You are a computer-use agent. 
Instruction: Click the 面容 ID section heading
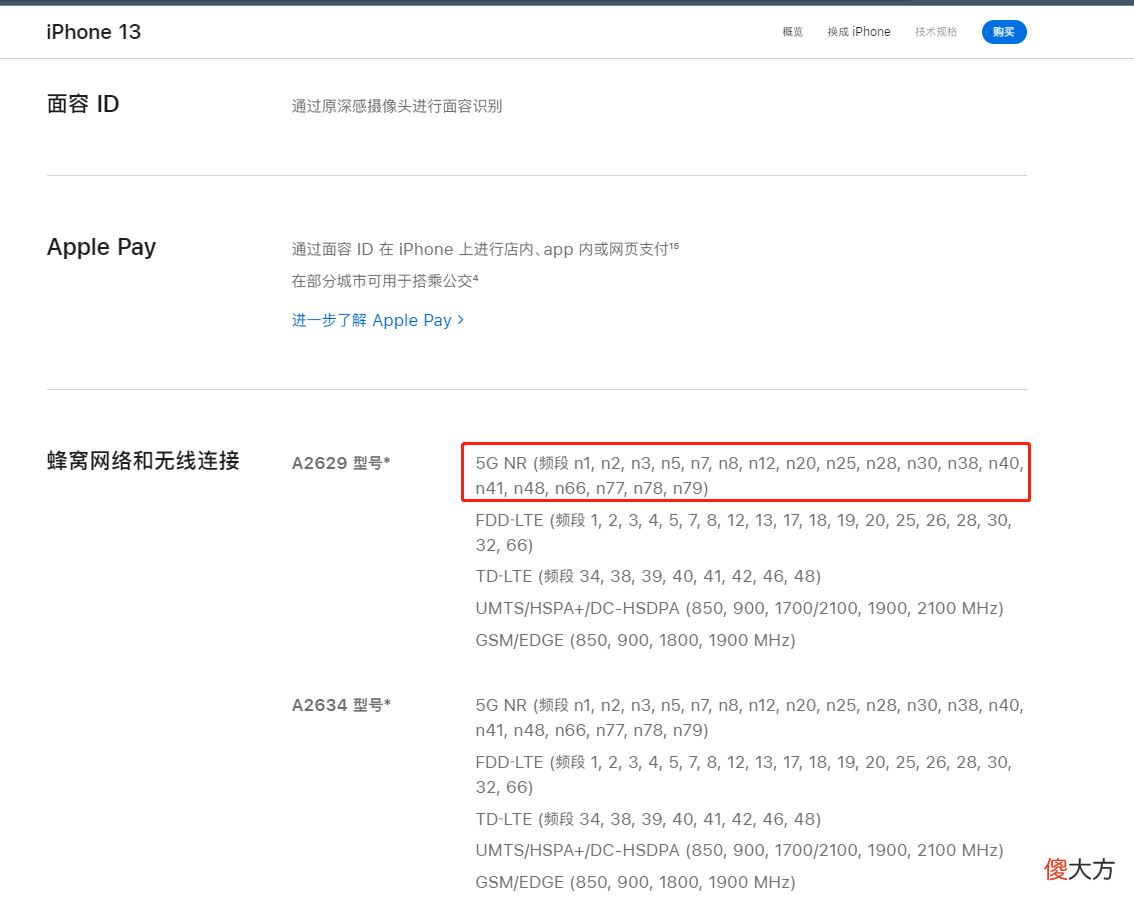pos(83,104)
